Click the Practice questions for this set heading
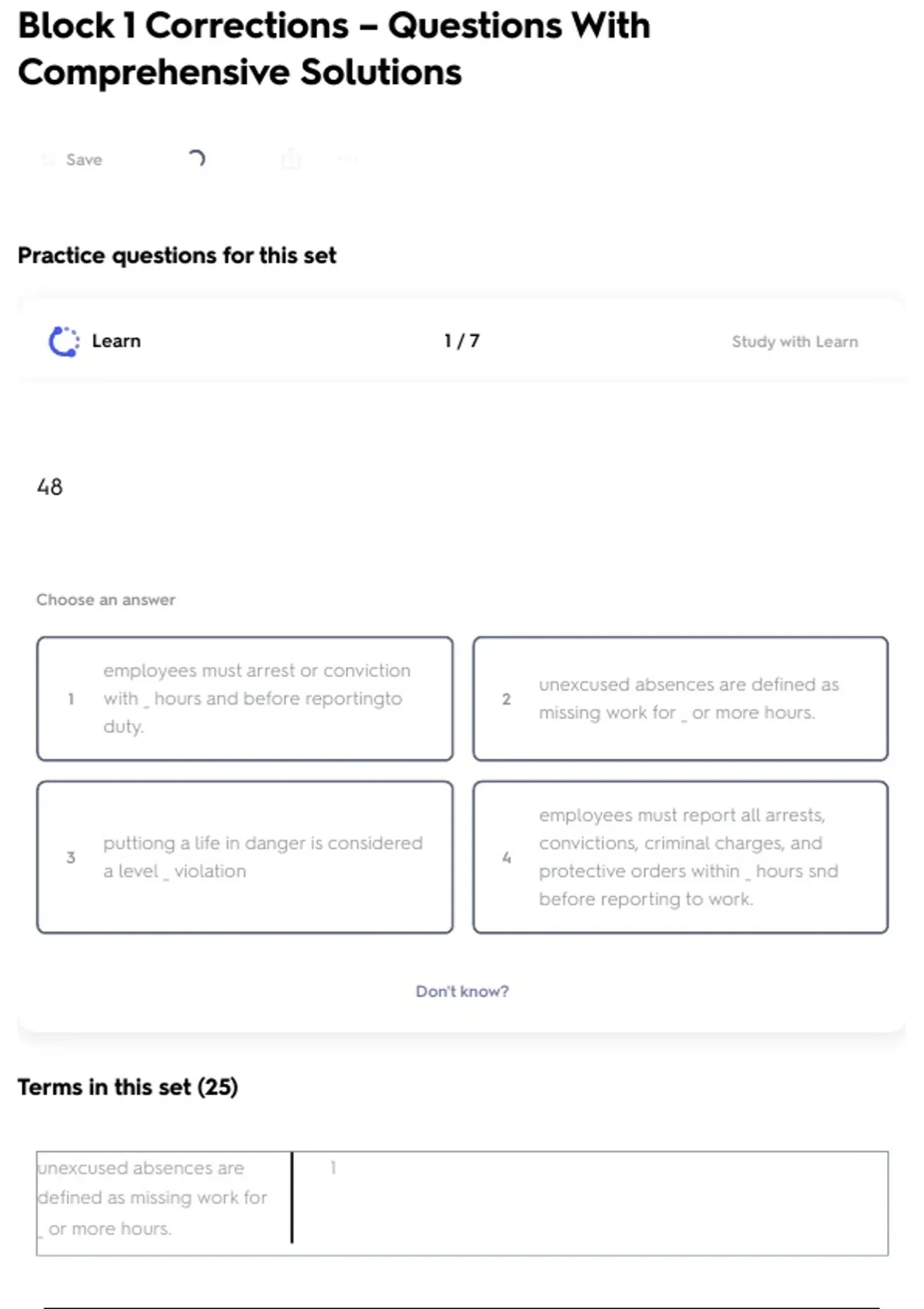 177,255
